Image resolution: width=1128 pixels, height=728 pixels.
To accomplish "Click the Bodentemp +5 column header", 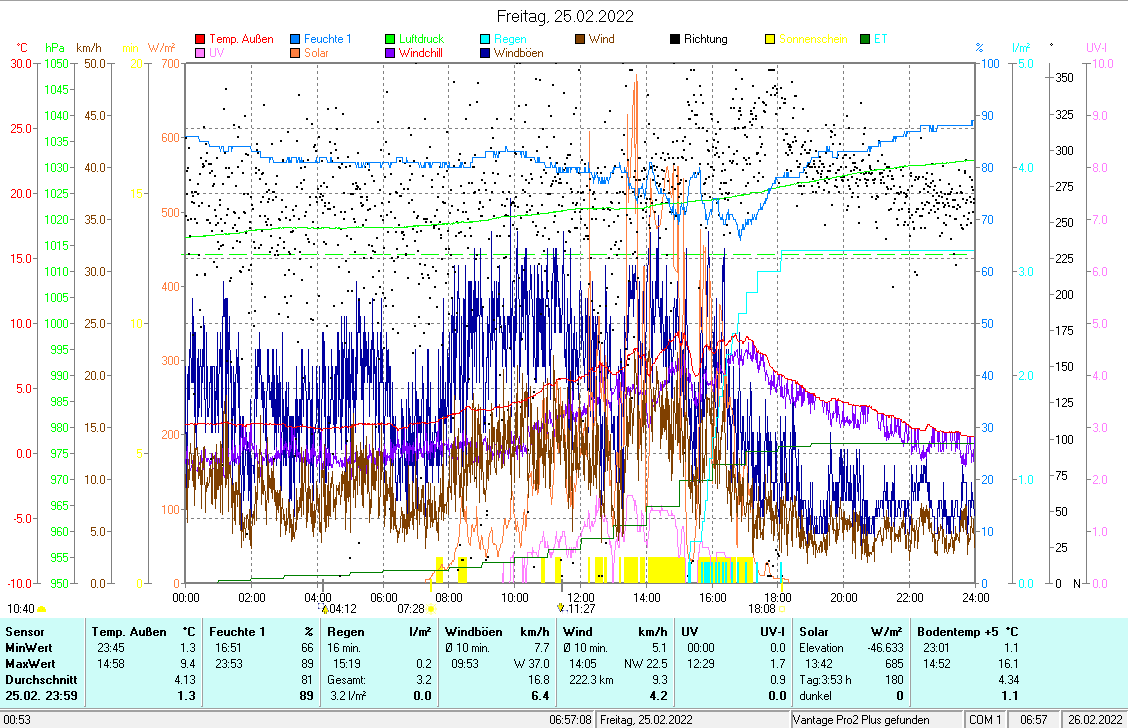I will click(968, 632).
